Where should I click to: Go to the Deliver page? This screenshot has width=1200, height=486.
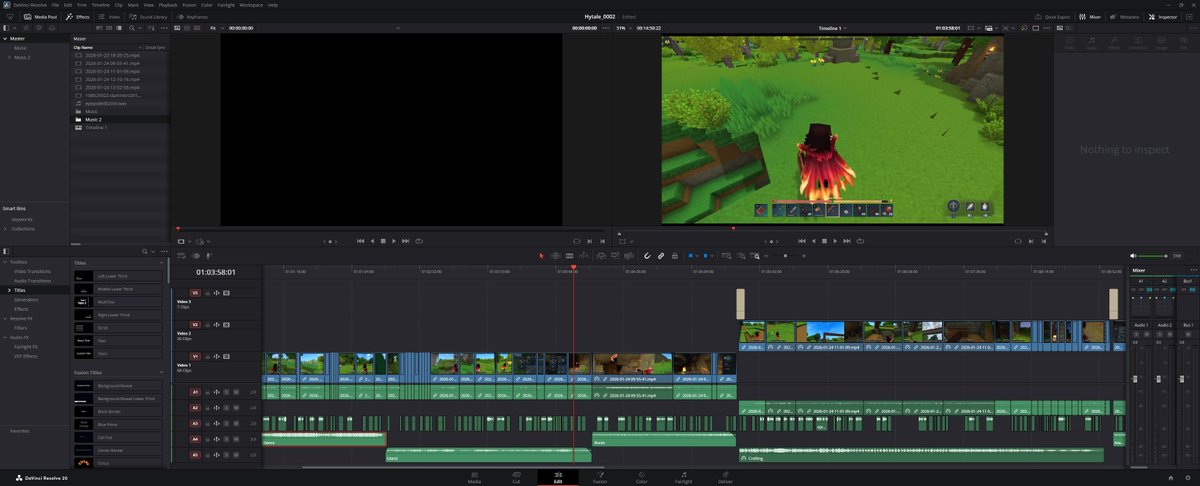725,477
